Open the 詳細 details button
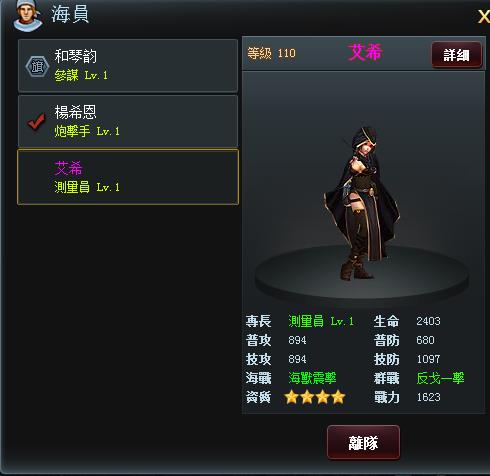The image size is (490, 476). 456,55
